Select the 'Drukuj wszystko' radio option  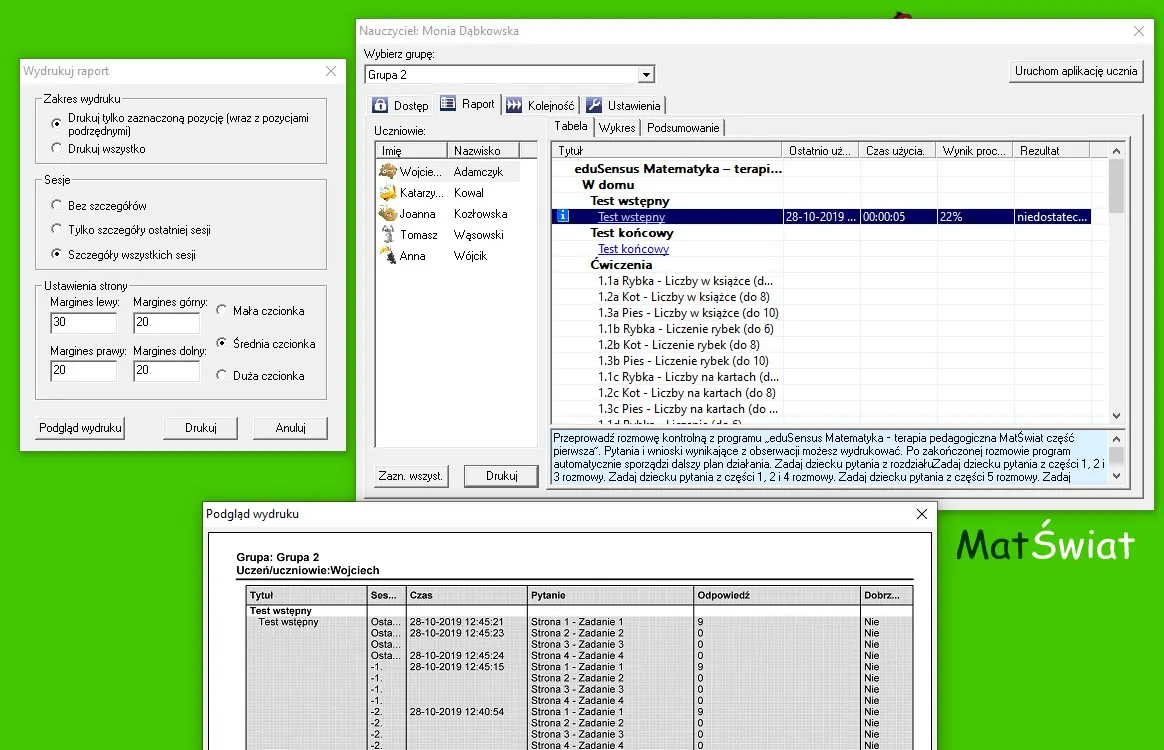[x=56, y=149]
